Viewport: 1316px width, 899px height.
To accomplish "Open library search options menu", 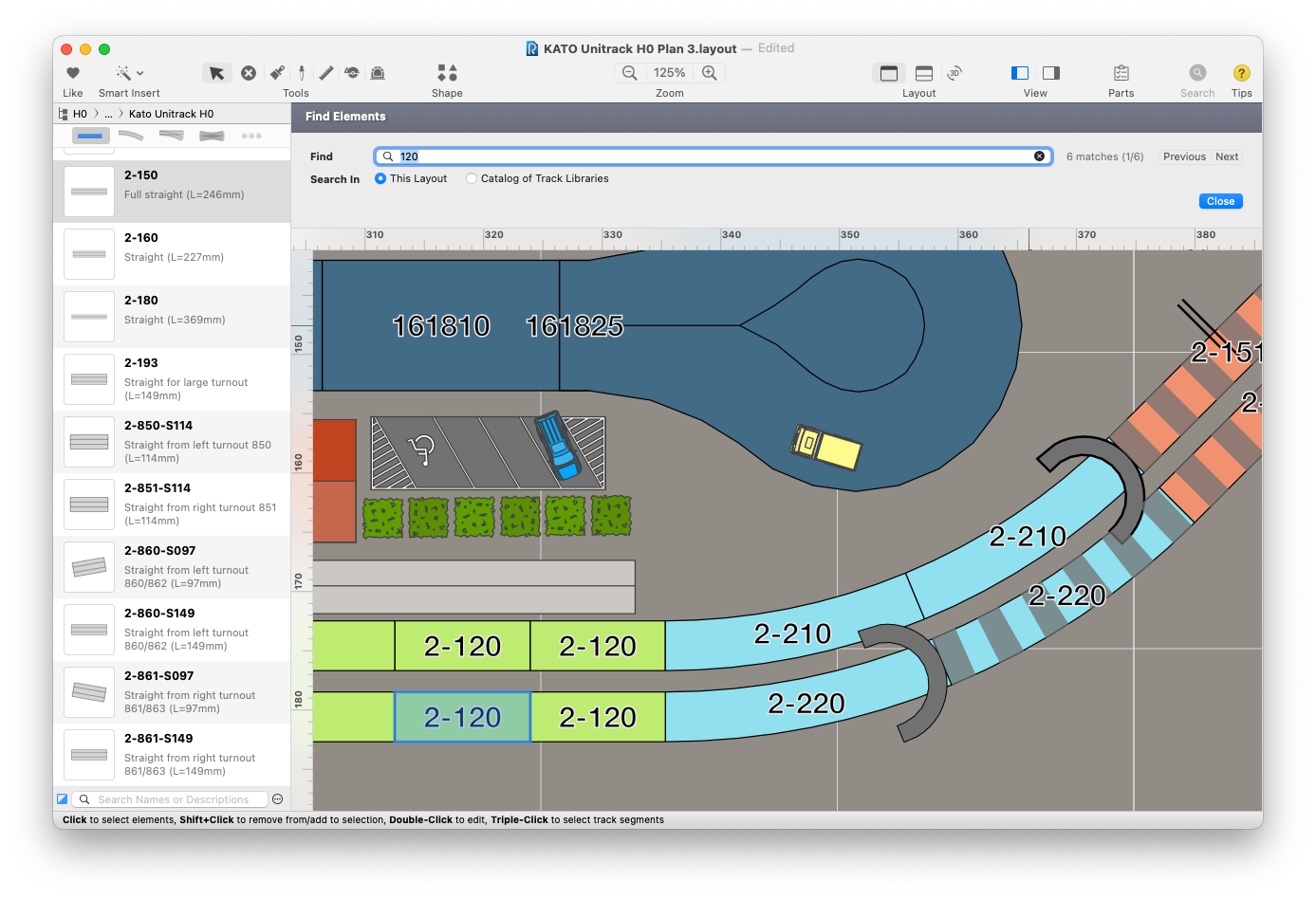I will click(x=277, y=799).
